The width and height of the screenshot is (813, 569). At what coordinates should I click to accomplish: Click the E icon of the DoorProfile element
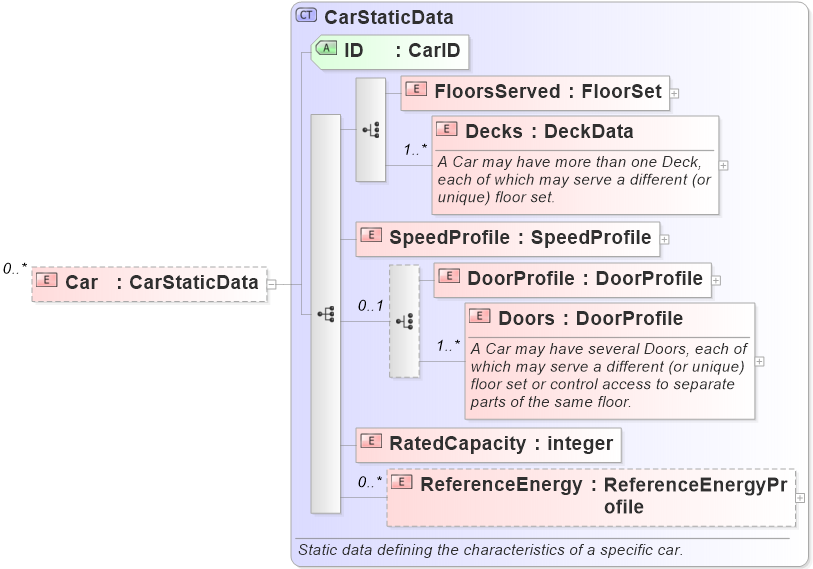point(449,276)
